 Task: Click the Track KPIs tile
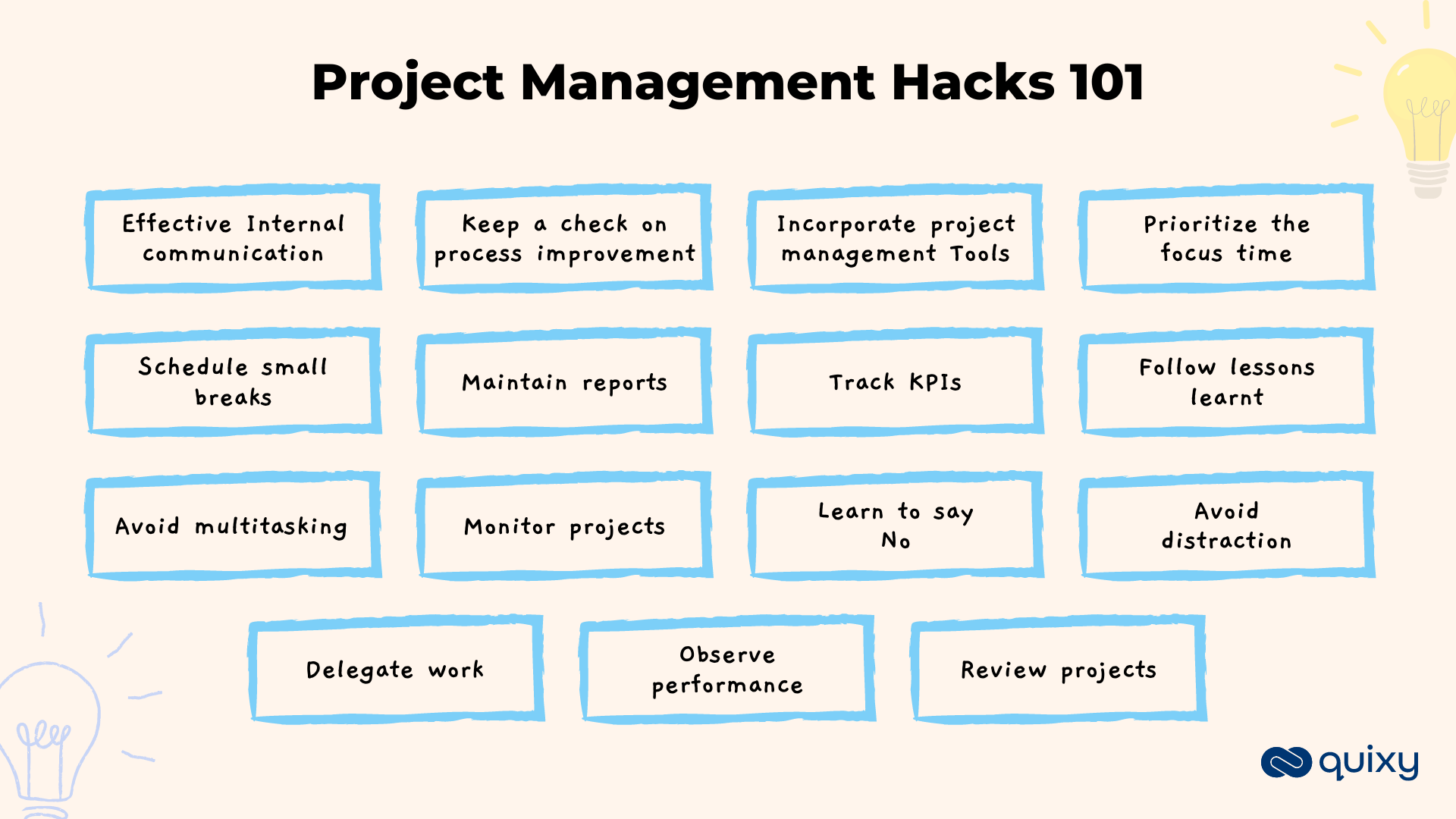click(x=893, y=381)
